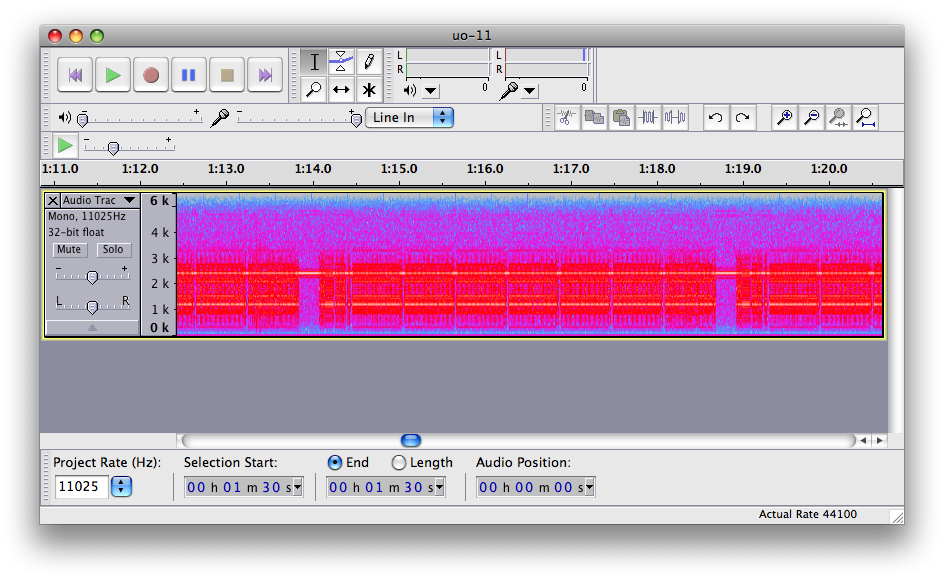Click the Mono, 11025Hz track info text
Screen dimensions: 944x579
pos(87,216)
